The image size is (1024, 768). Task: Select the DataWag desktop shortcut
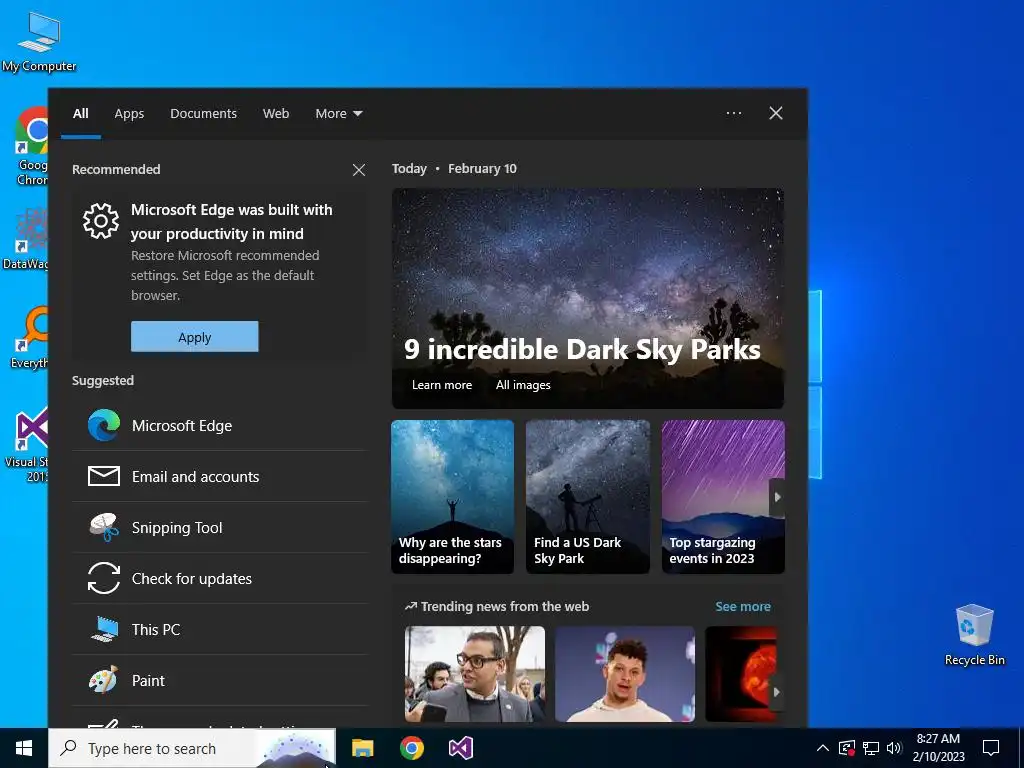click(x=25, y=238)
